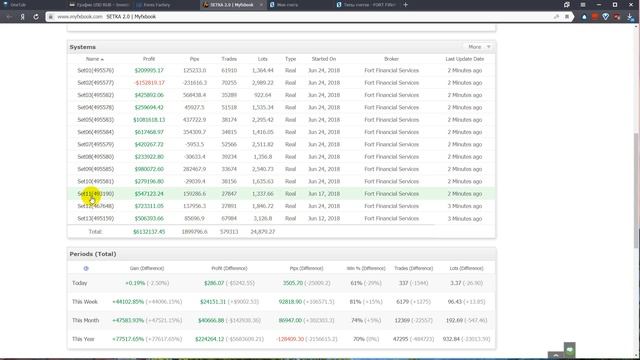Open the Set02(495577) system link

tap(96, 83)
